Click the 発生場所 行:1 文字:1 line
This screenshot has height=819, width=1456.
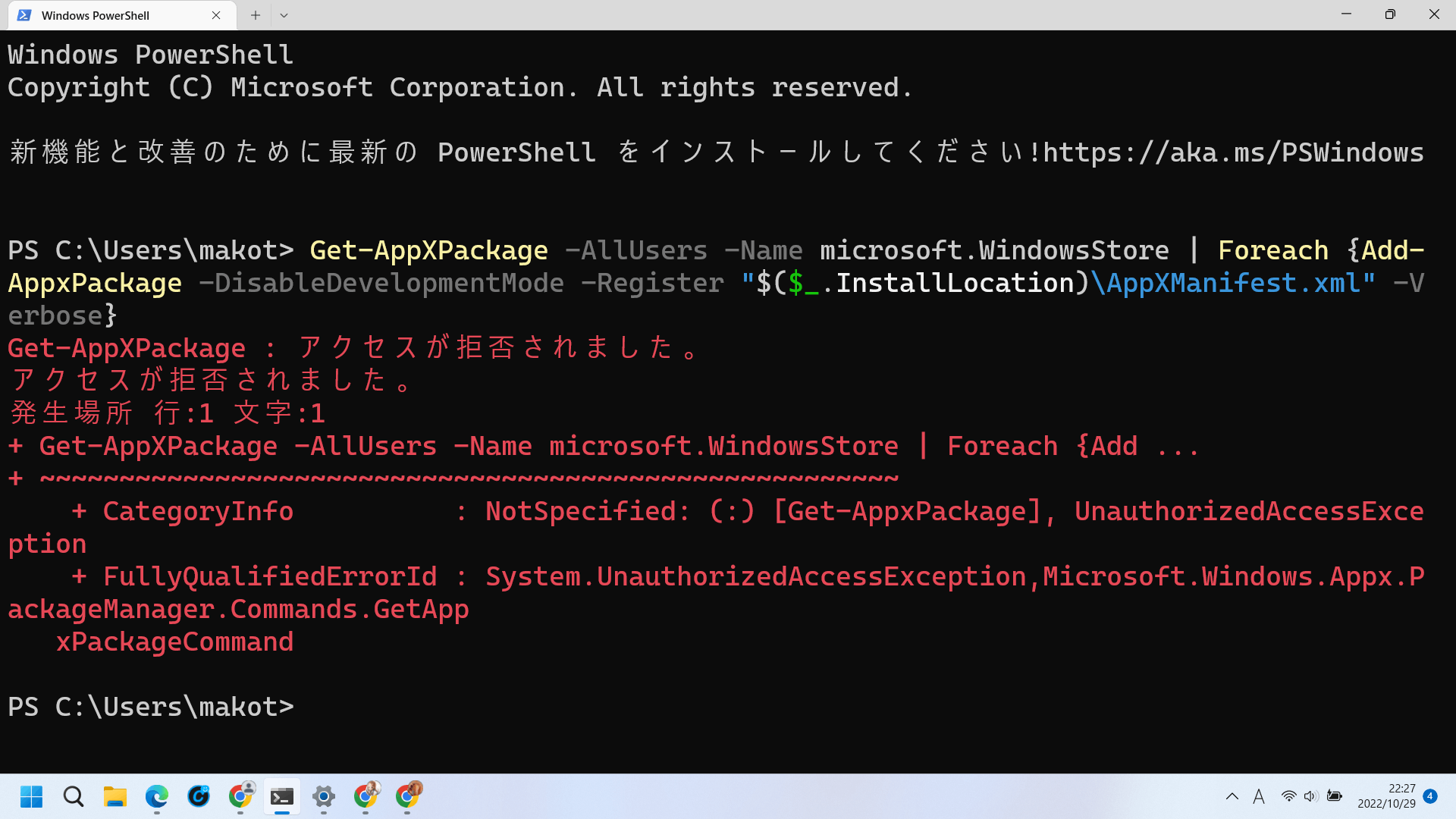(167, 413)
